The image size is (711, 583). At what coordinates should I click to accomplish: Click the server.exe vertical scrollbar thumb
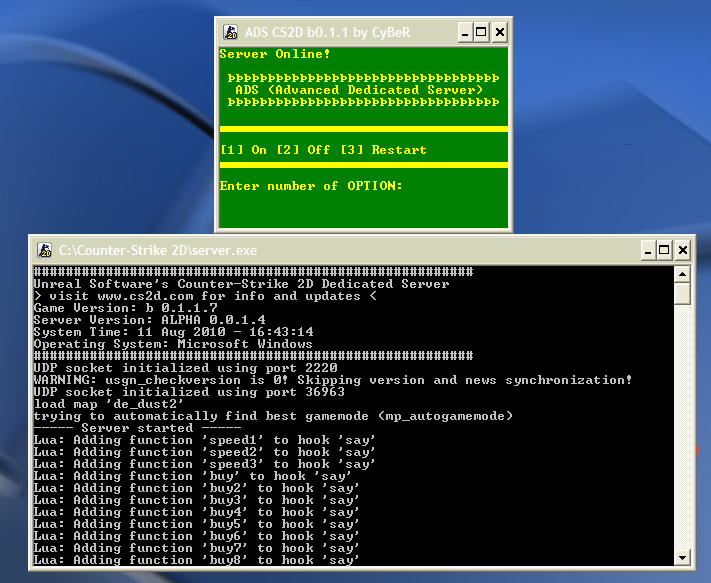(682, 294)
